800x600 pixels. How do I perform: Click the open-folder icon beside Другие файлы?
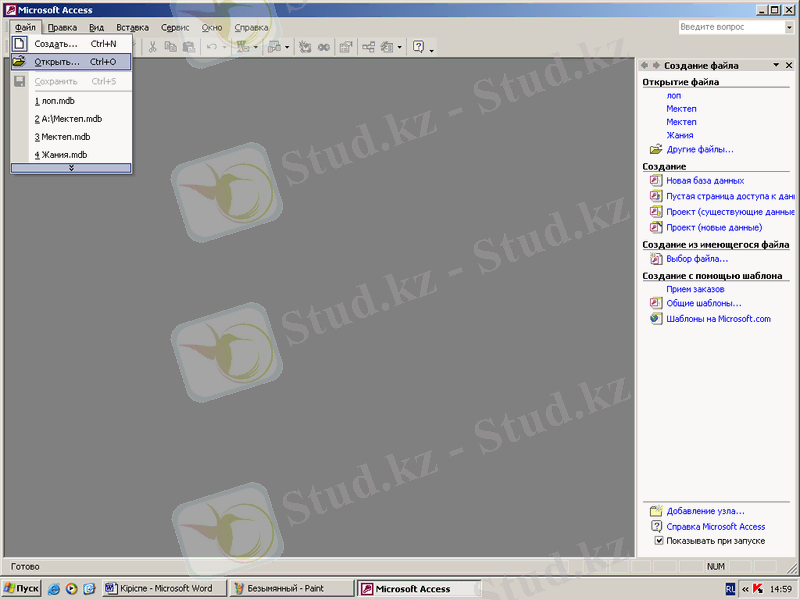pyautogui.click(x=656, y=149)
